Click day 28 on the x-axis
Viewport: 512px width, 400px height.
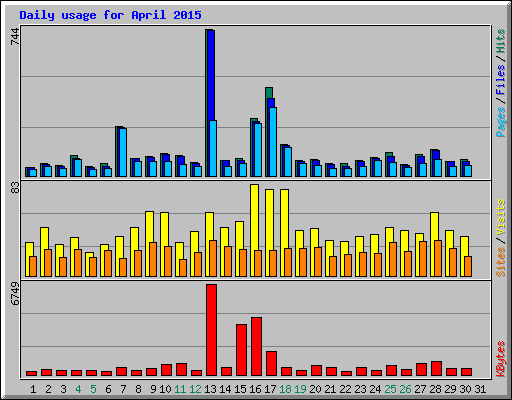click(435, 389)
